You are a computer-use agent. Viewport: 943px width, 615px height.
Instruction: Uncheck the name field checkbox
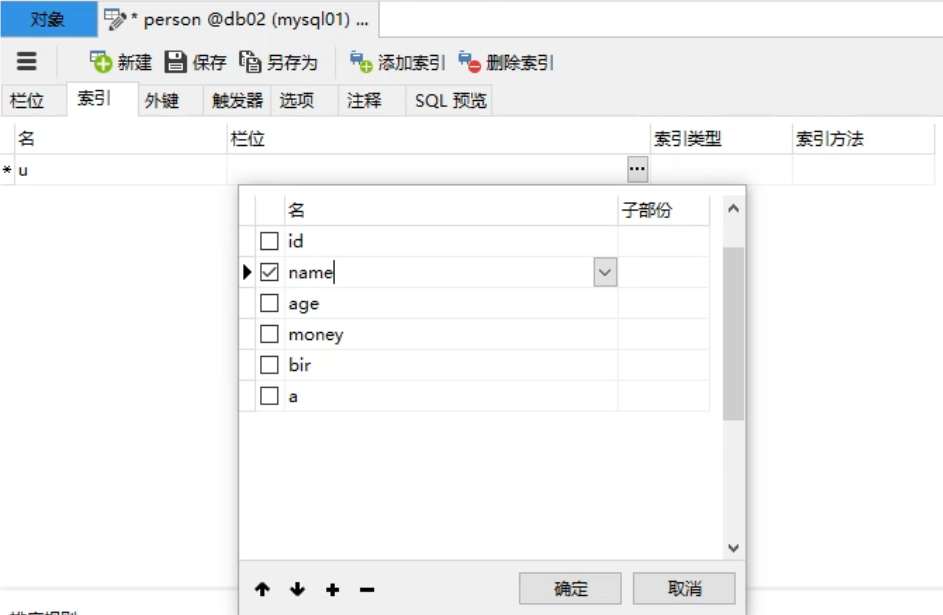pyautogui.click(x=268, y=271)
